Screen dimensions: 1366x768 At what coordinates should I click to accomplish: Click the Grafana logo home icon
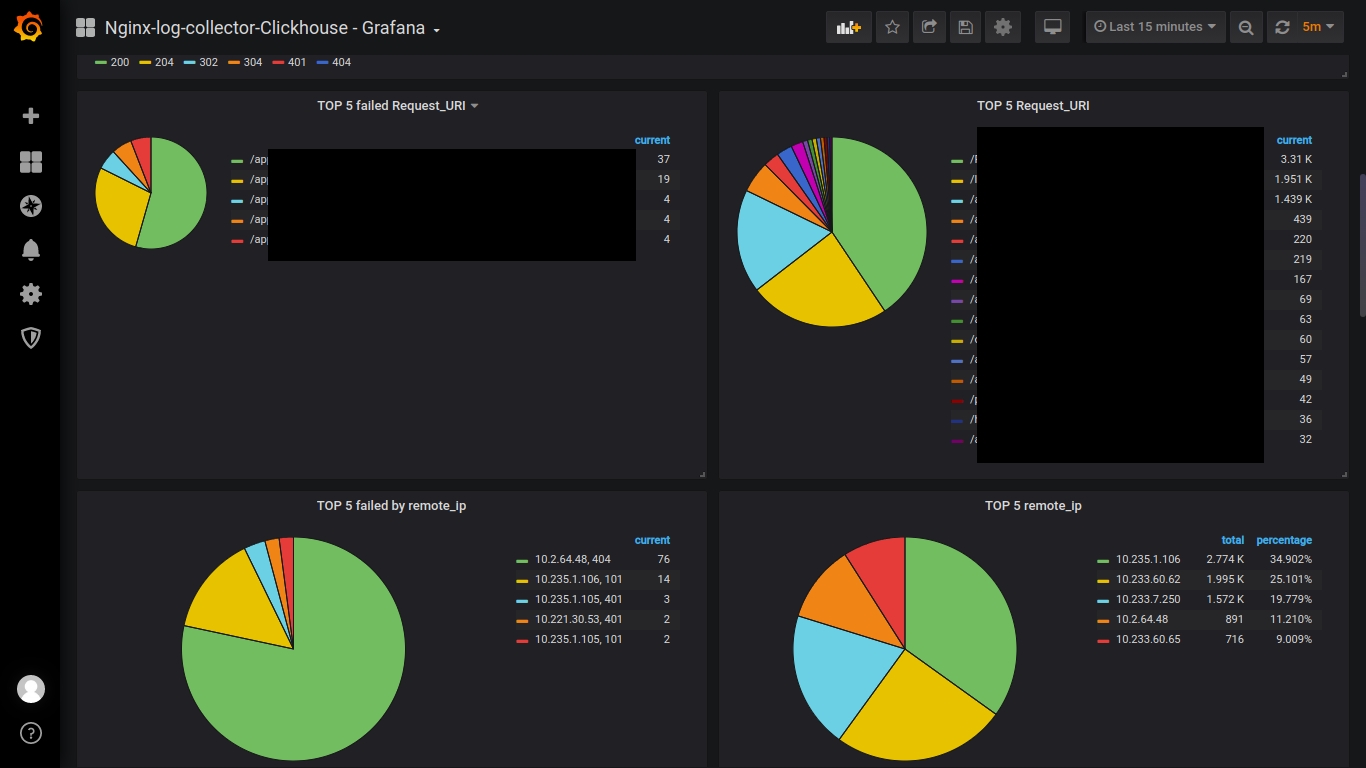point(30,27)
